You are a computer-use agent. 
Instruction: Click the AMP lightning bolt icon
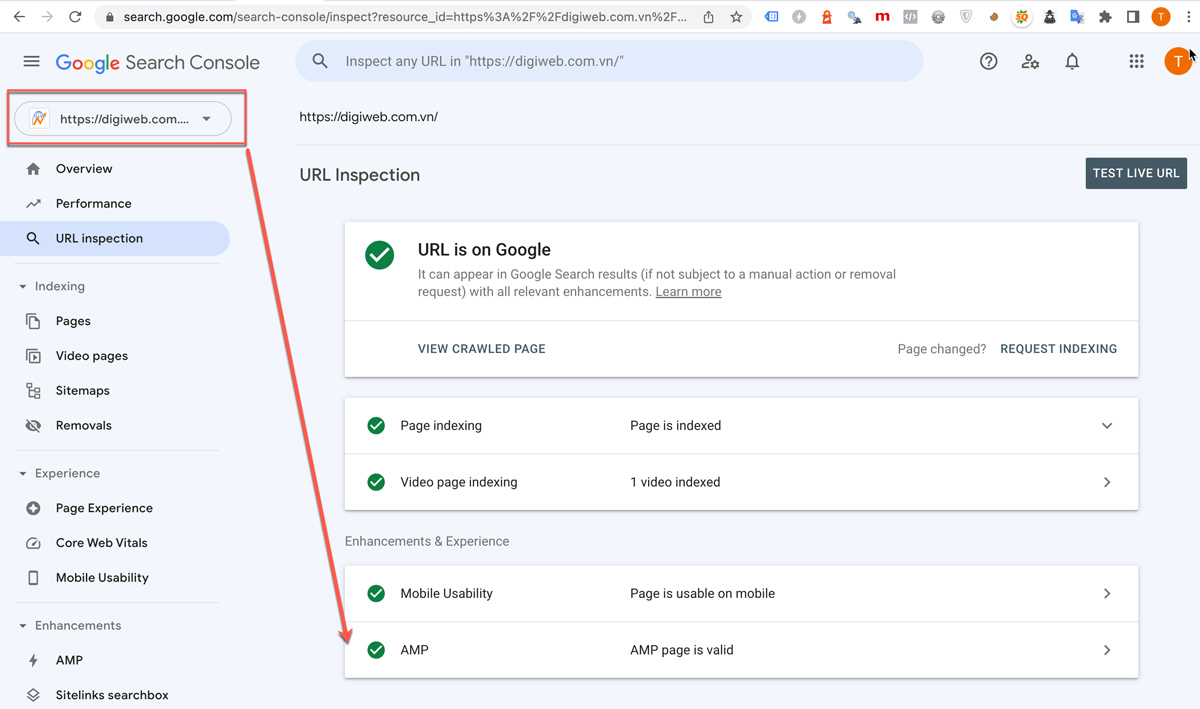click(x=33, y=661)
